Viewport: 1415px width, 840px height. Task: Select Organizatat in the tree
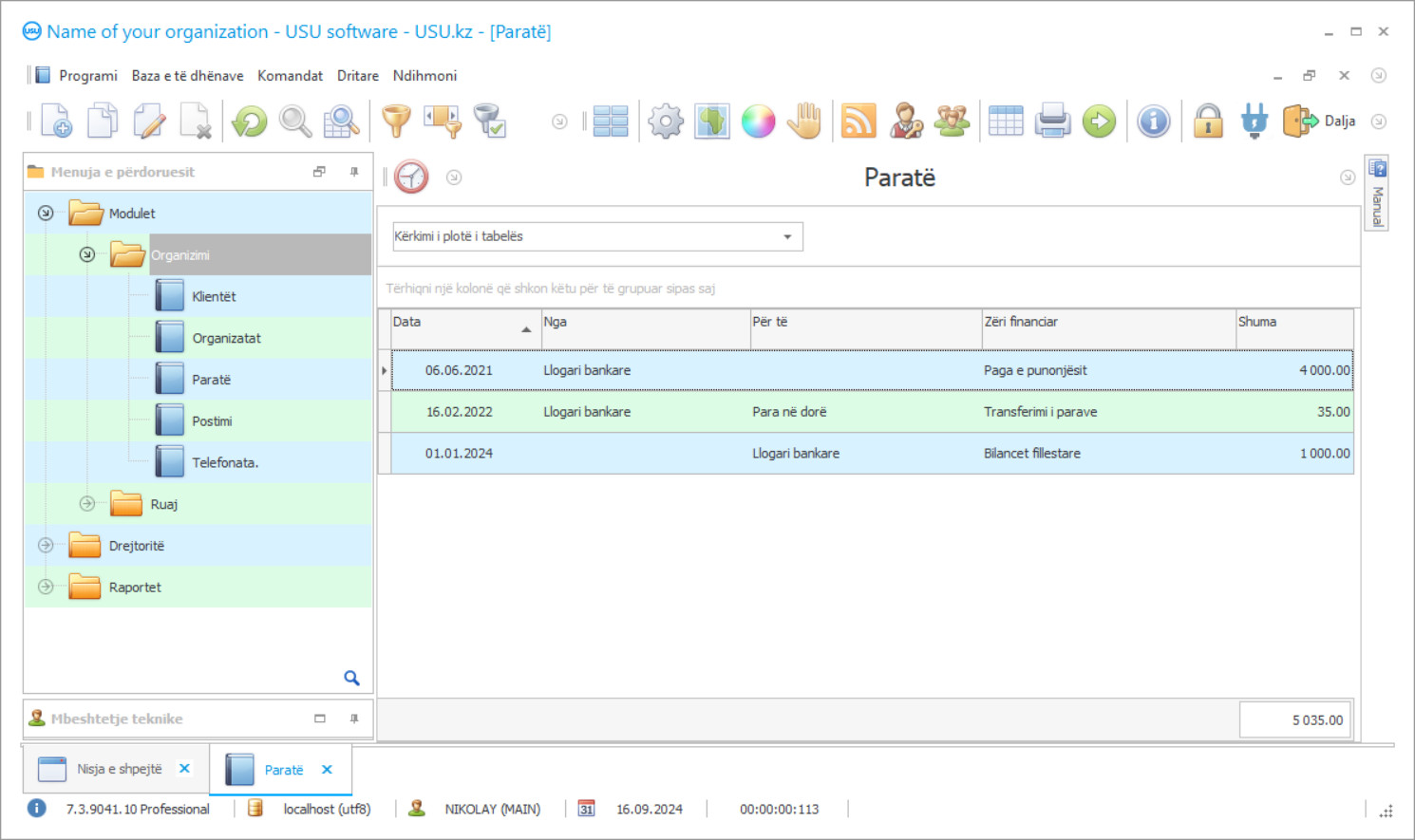(x=226, y=338)
